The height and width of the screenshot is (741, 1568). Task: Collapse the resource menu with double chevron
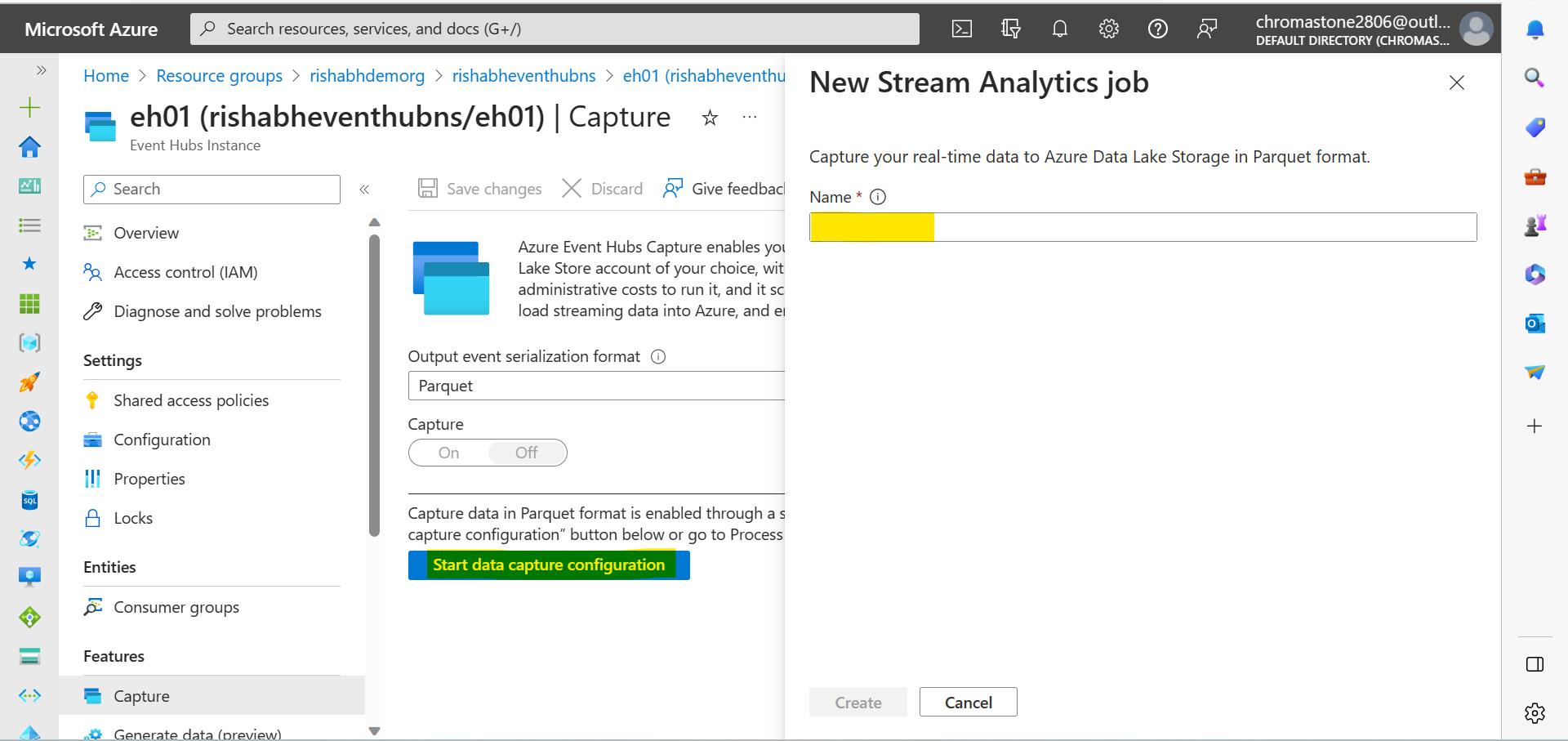click(x=364, y=190)
